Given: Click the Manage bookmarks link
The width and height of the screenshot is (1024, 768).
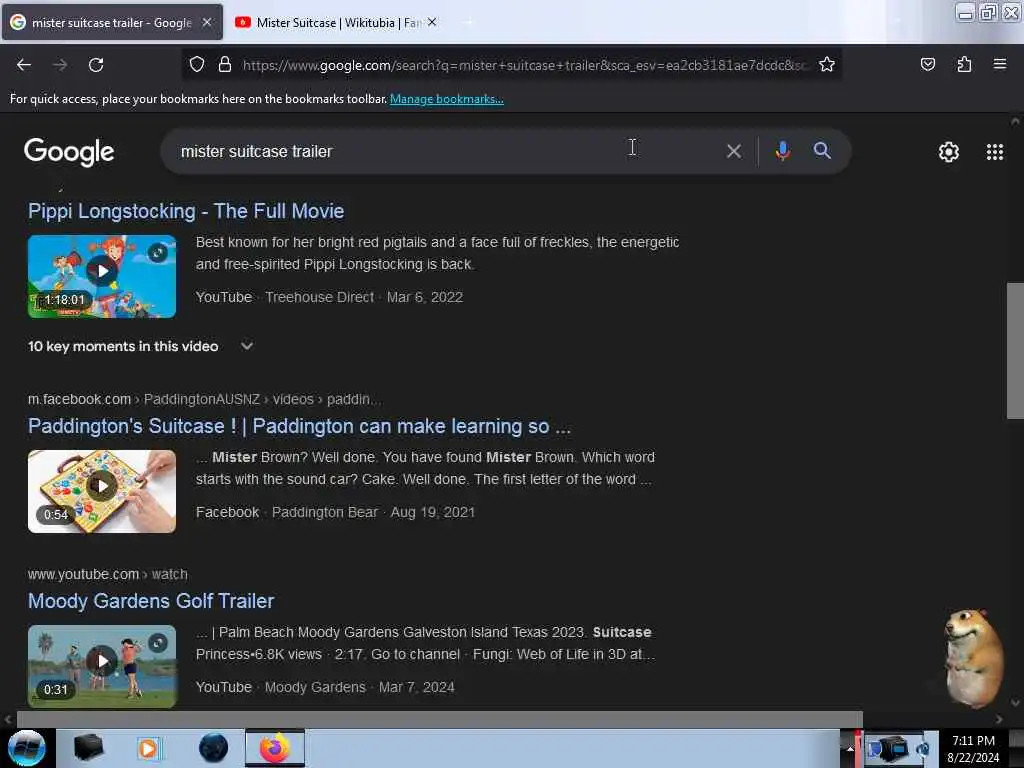Looking at the screenshot, I should [x=447, y=99].
